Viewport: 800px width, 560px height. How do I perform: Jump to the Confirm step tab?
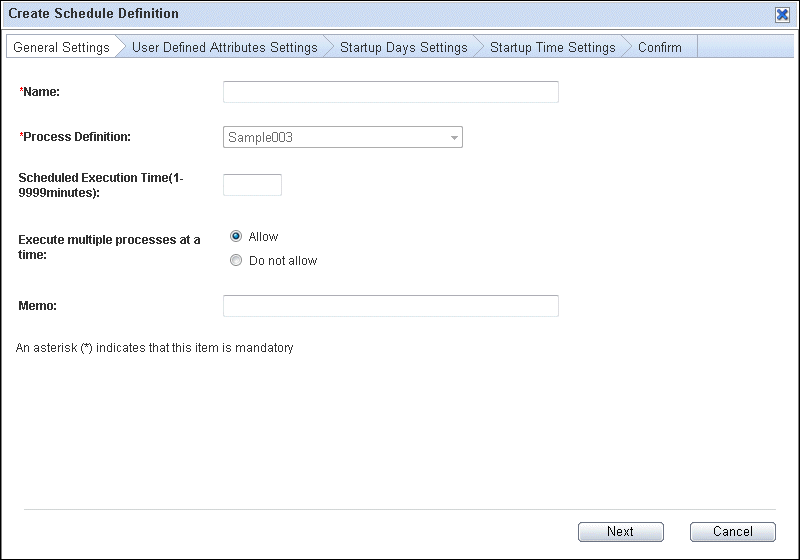click(x=660, y=47)
